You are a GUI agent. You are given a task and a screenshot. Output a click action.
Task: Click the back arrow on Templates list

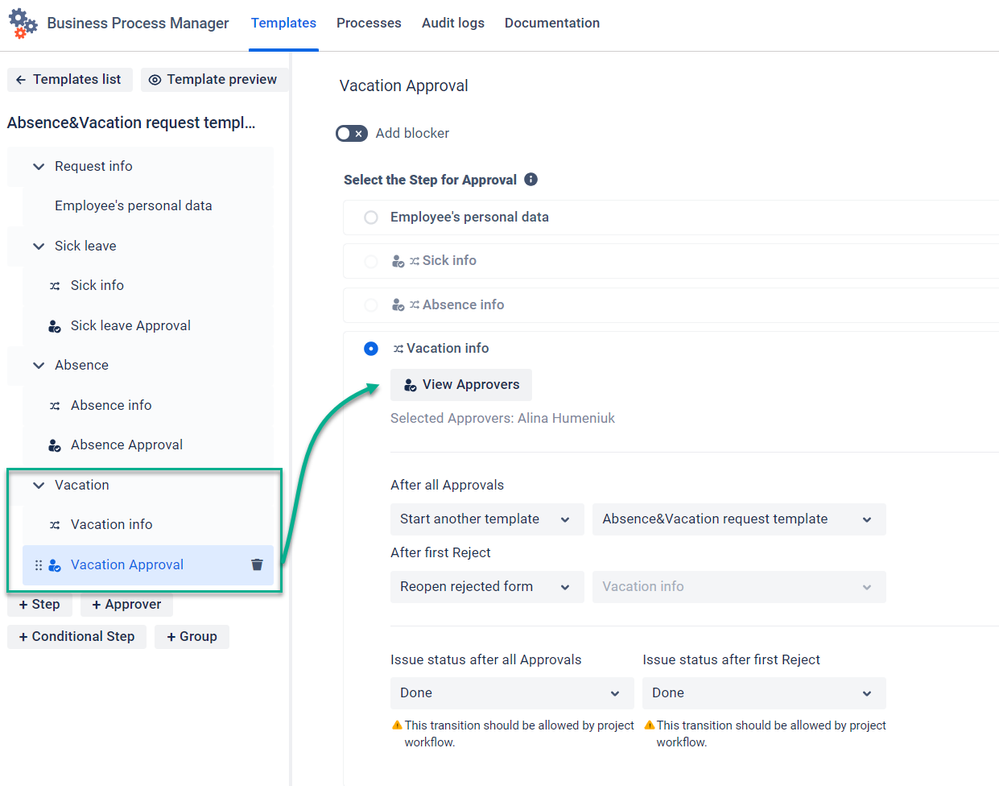(x=20, y=80)
